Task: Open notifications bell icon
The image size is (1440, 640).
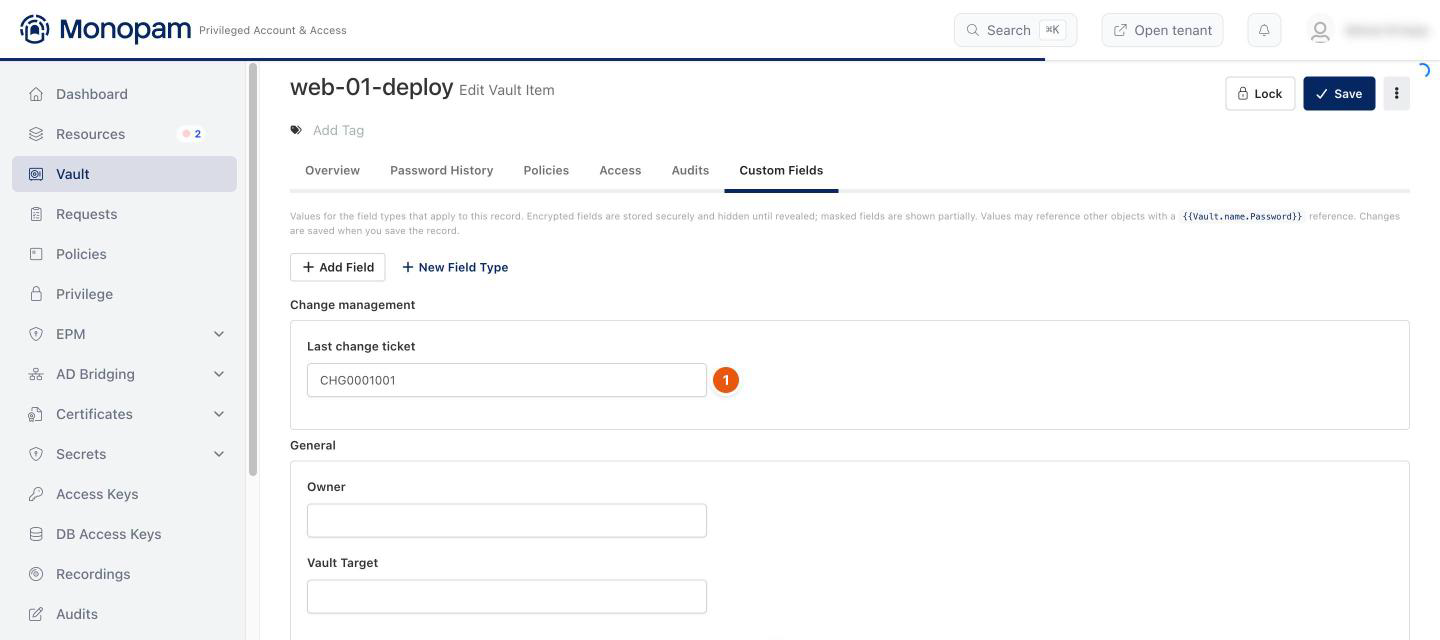Action: click(1264, 30)
